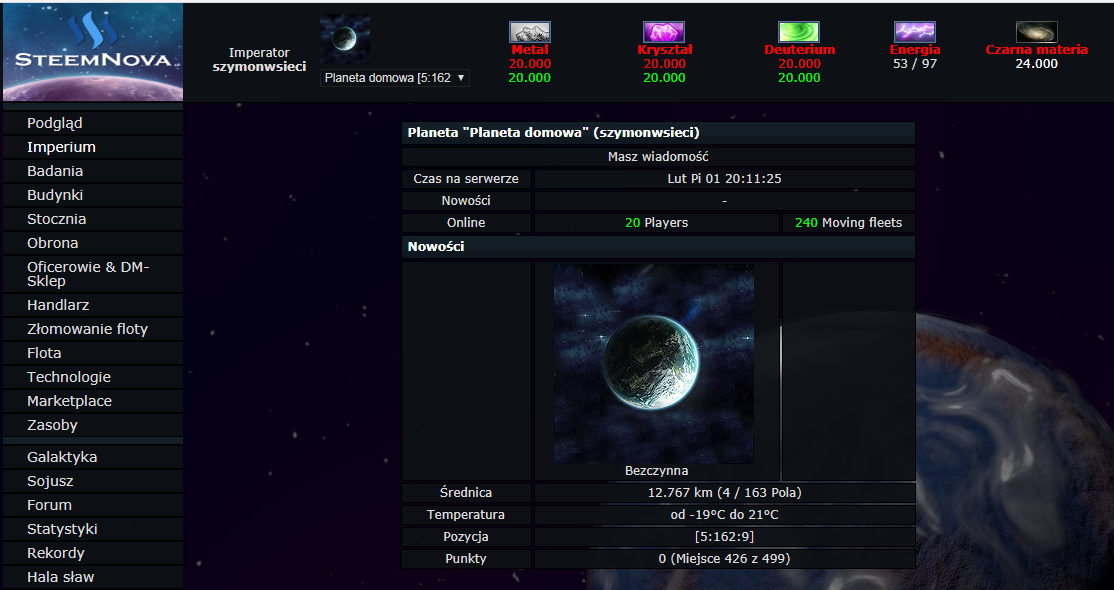
Task: Click the large planet image
Action: click(654, 363)
